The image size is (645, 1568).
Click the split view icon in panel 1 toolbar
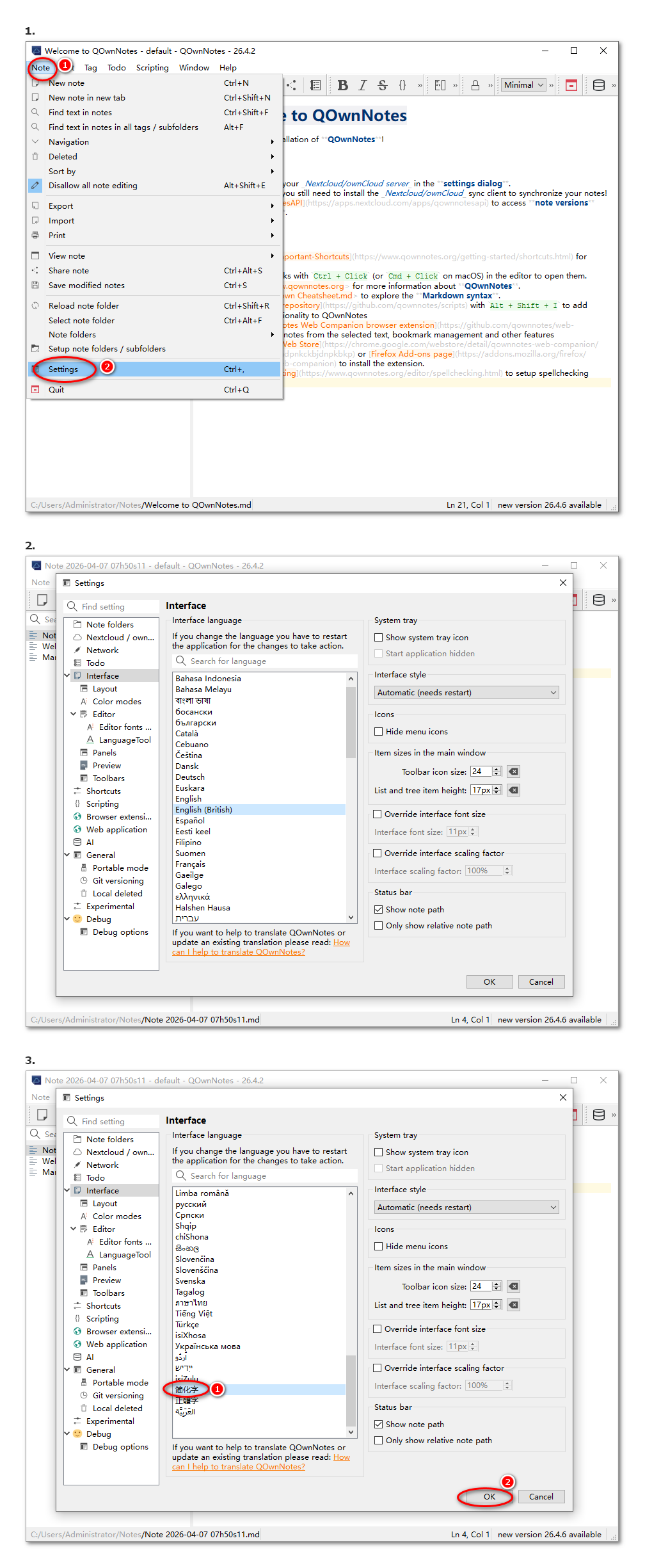(440, 85)
